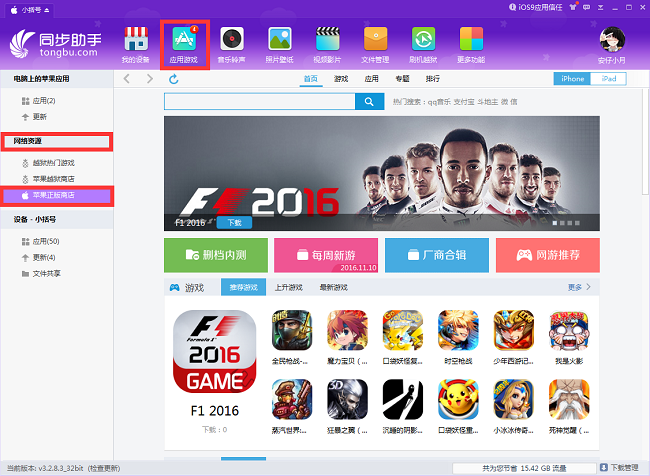Viewport: 650px width, 476px height.
Task: Go forward with the right arrow
Action: [150, 79]
